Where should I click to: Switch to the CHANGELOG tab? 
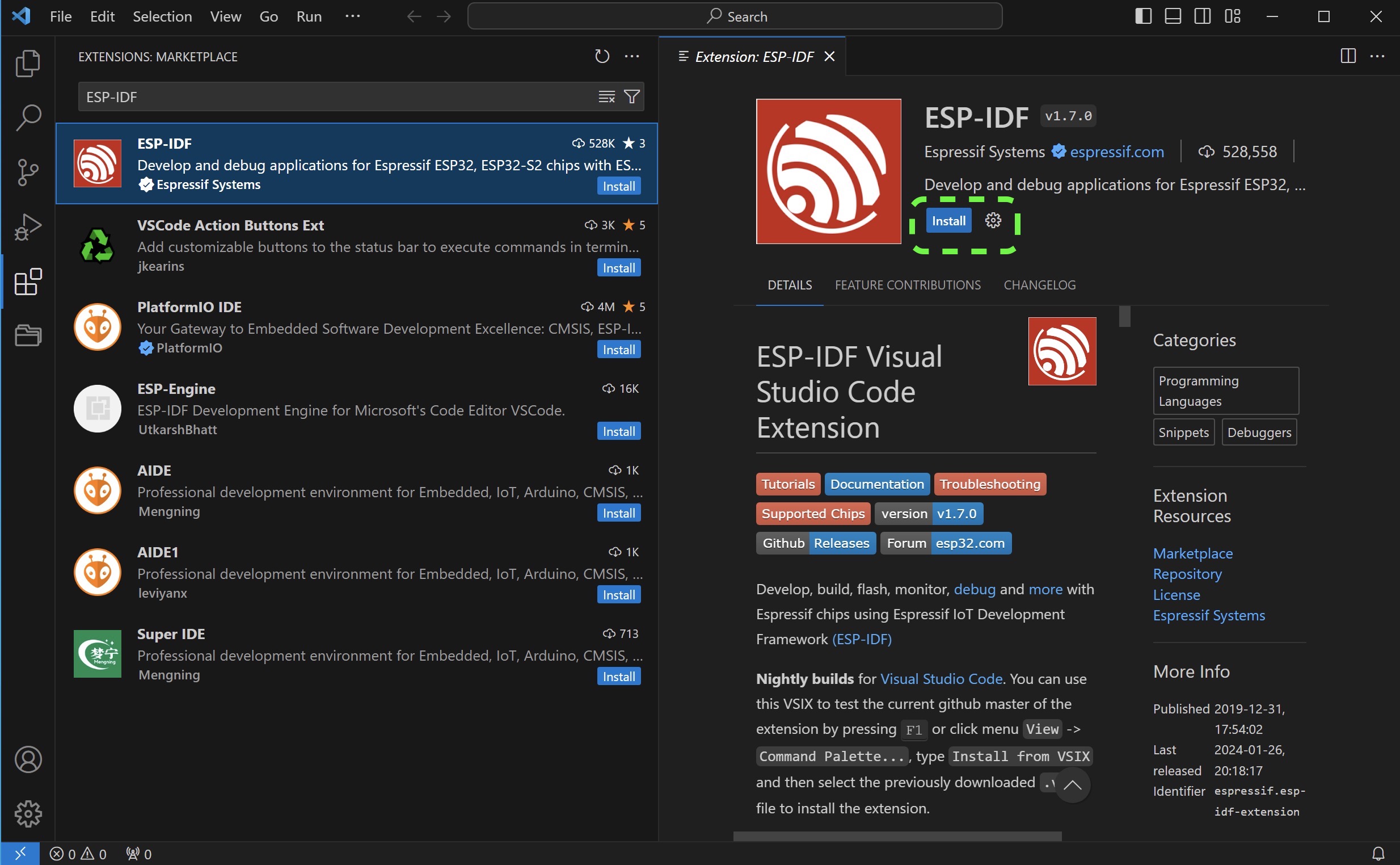[1039, 285]
